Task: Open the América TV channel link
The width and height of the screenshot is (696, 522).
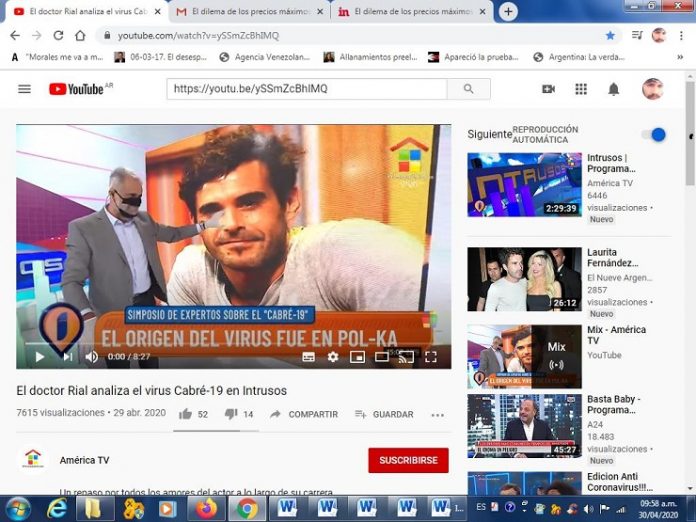Action: pyautogui.click(x=84, y=460)
